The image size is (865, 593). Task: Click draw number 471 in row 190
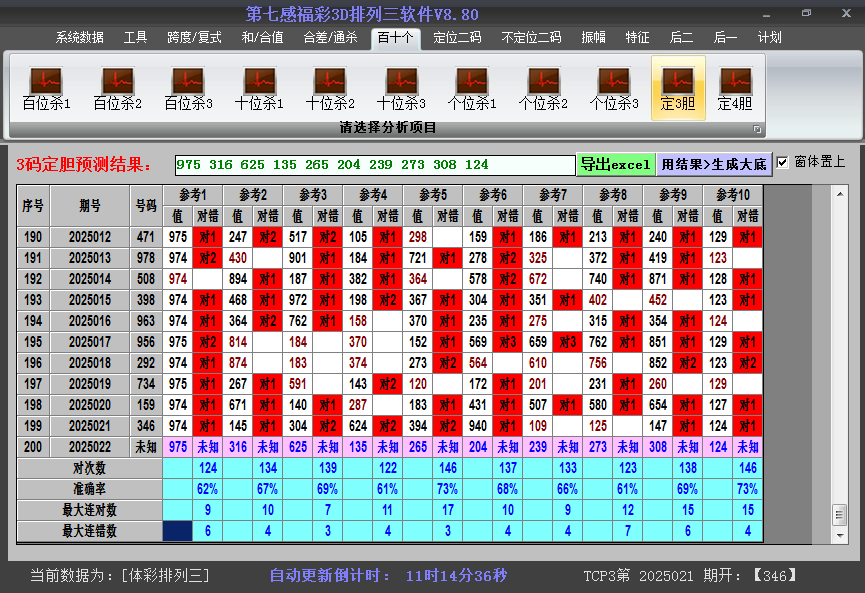coord(146,237)
